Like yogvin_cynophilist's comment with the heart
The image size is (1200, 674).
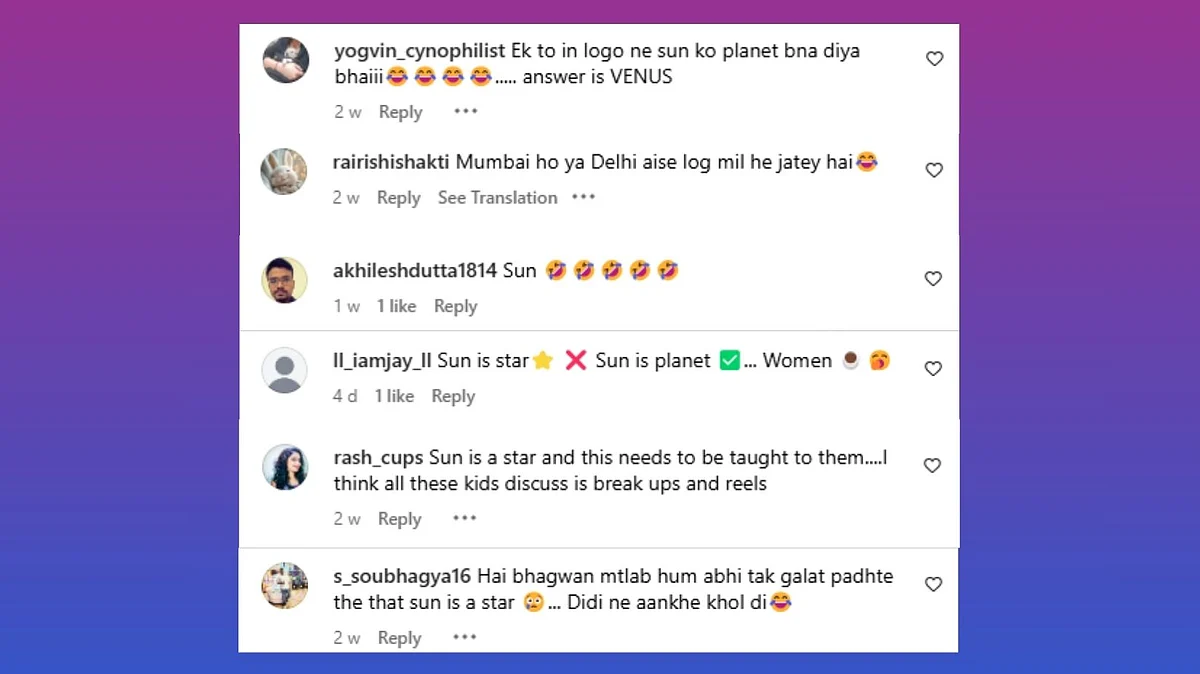[x=934, y=59]
